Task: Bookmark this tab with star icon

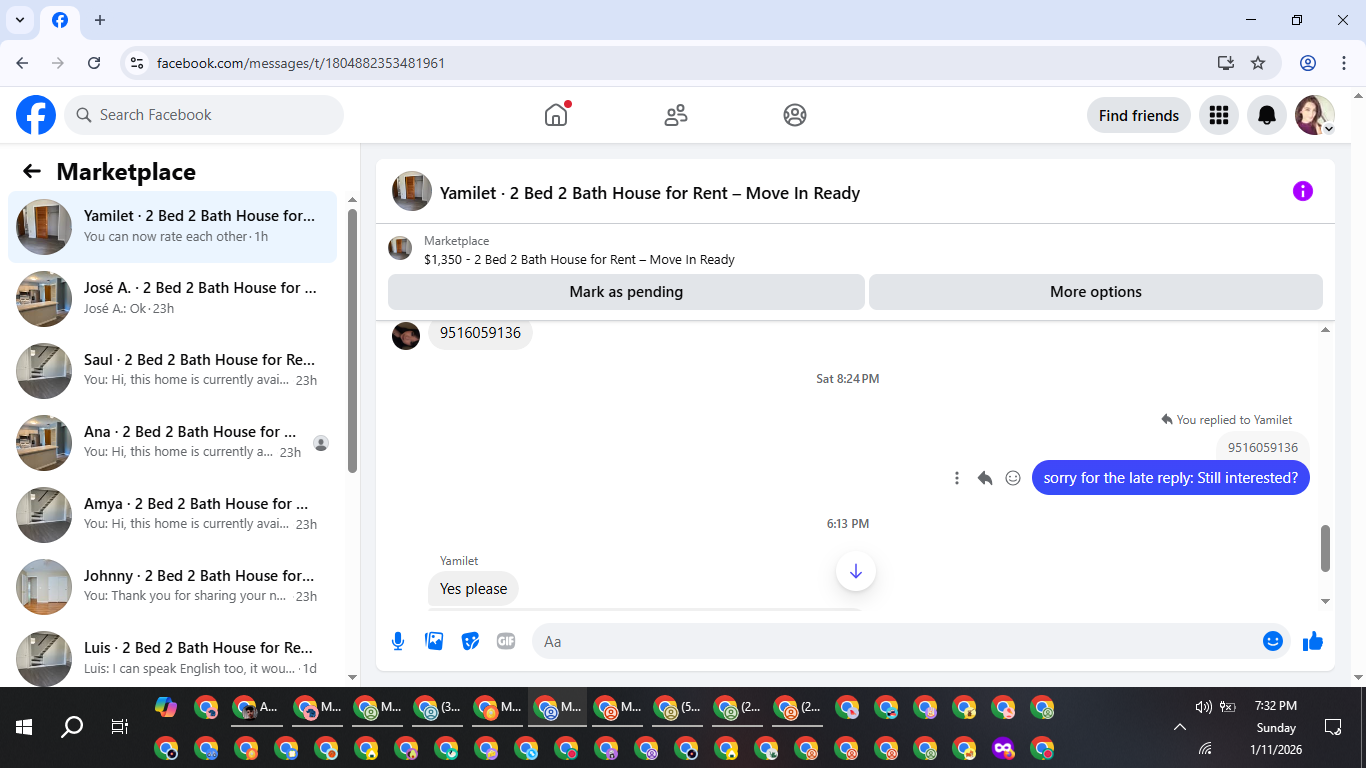Action: [x=1258, y=63]
